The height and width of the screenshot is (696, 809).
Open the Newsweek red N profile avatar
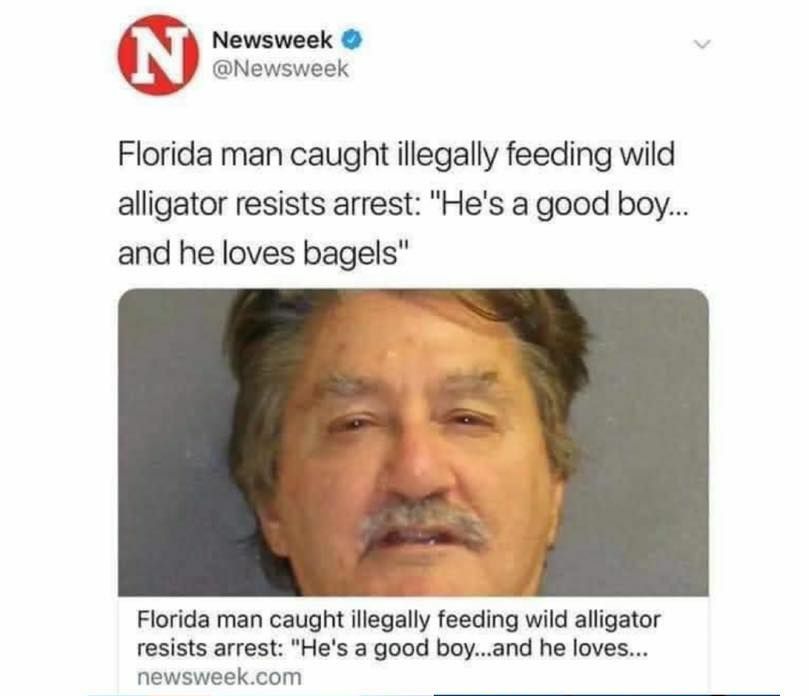[x=158, y=55]
